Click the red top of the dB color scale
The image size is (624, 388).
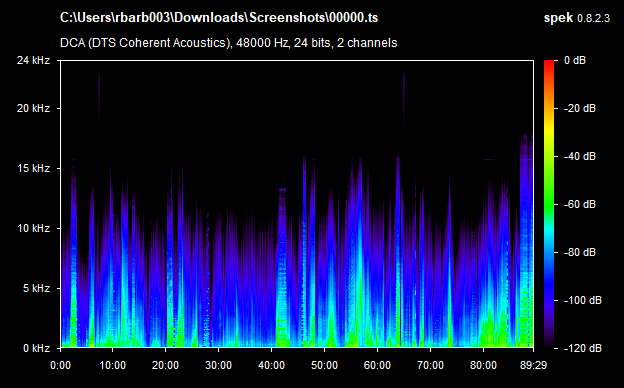point(549,64)
